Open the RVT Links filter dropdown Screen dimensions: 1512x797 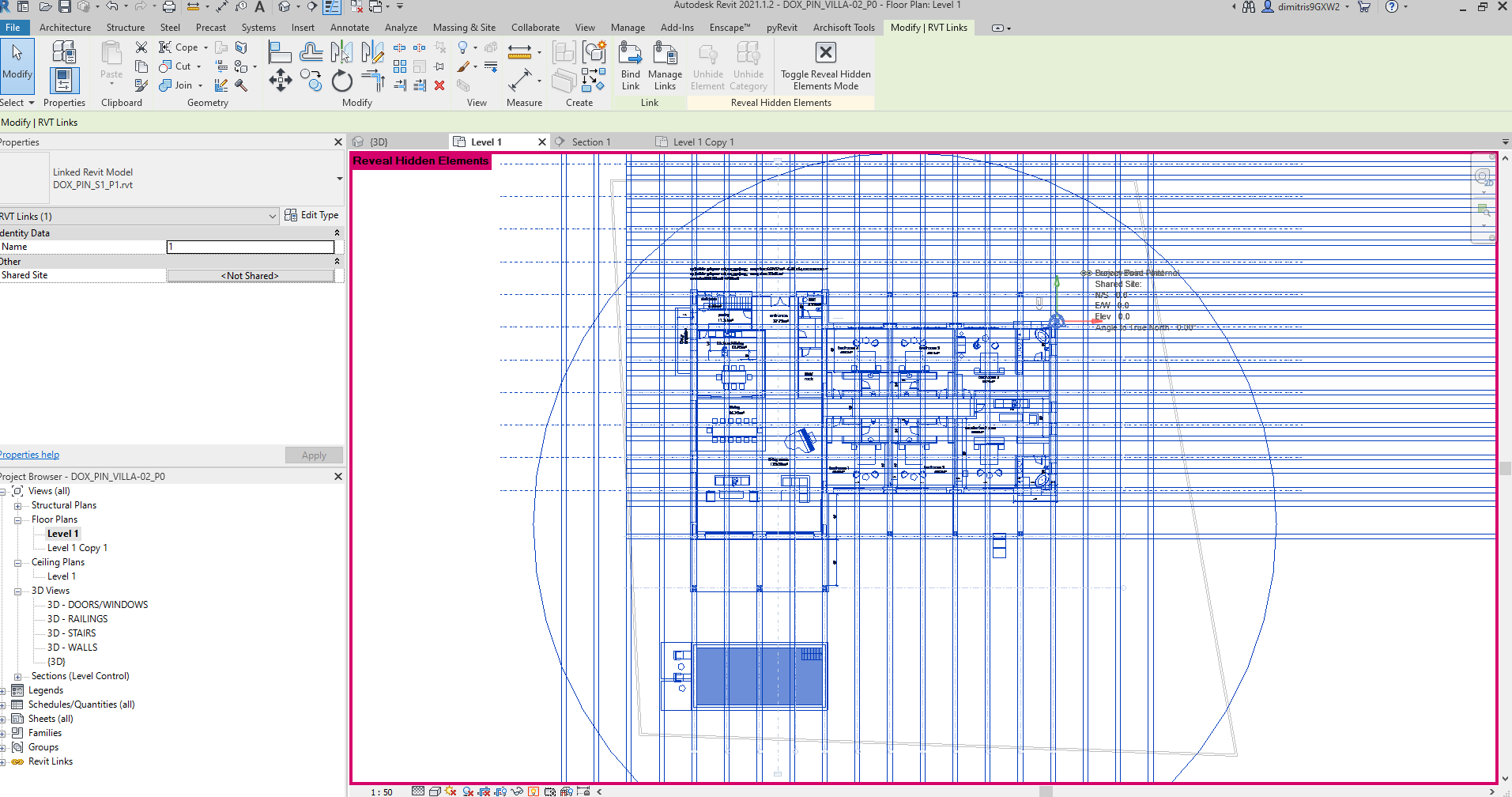pyautogui.click(x=272, y=217)
